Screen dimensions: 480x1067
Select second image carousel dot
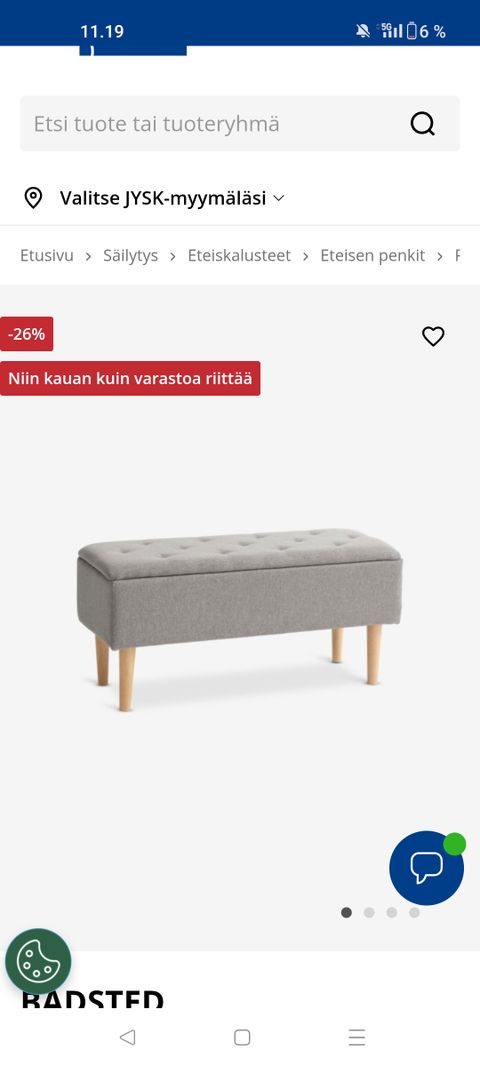coord(369,913)
